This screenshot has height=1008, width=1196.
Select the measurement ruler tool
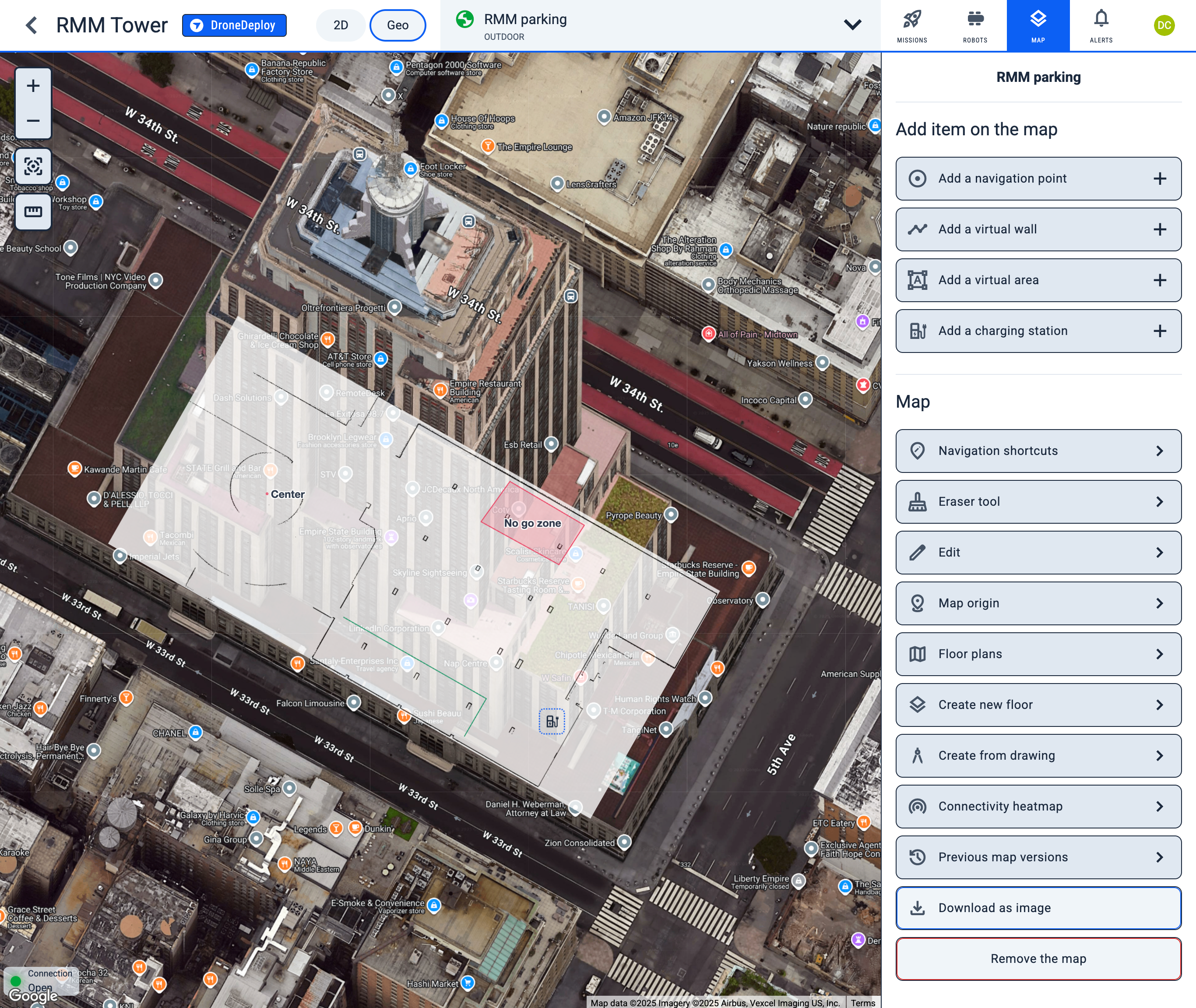[x=32, y=211]
